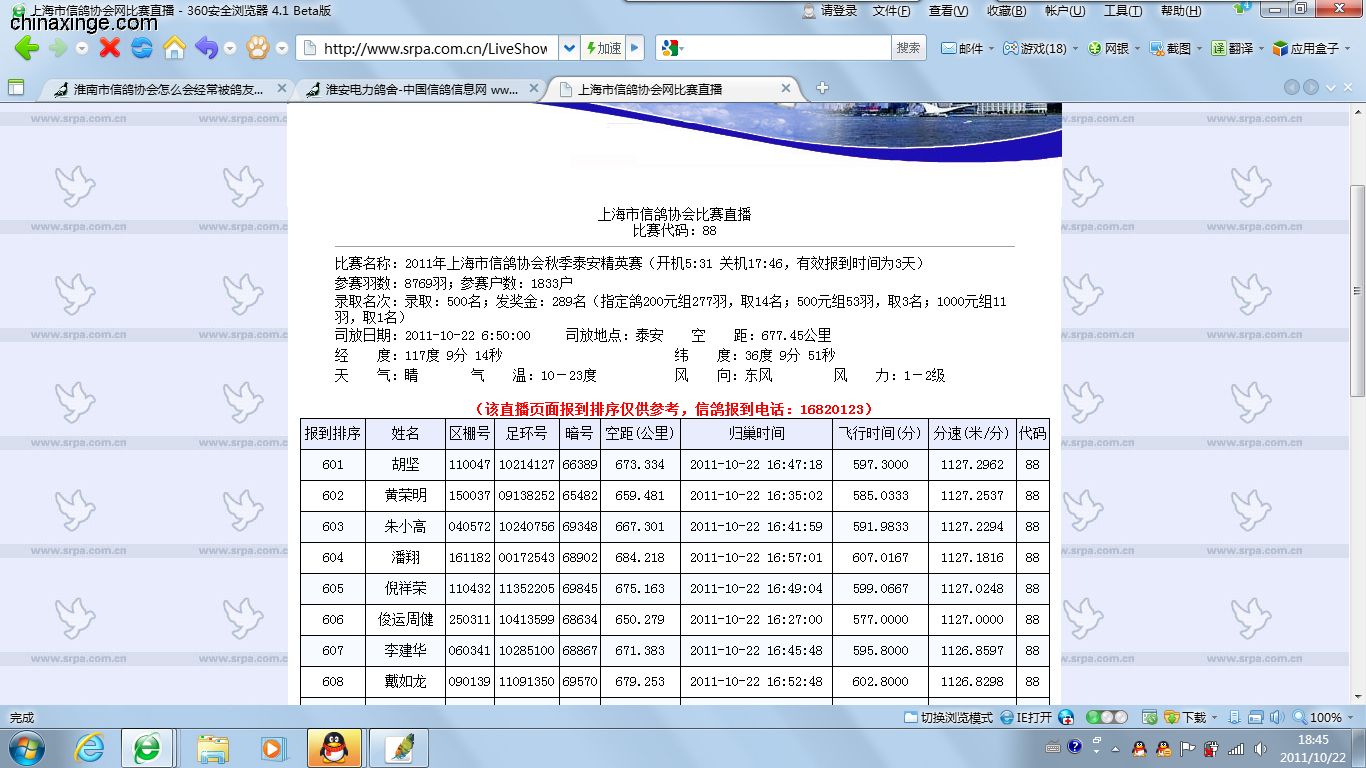Open the 应用盒子 app box
The width and height of the screenshot is (1366, 768).
point(1306,48)
